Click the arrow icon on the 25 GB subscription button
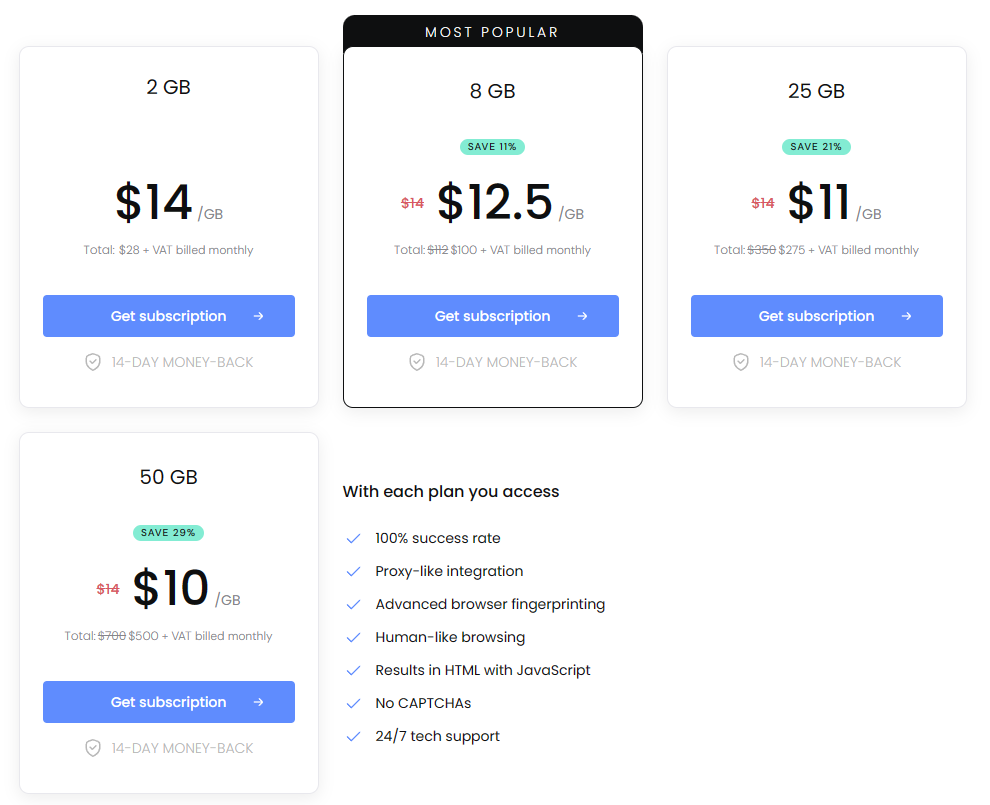The width and height of the screenshot is (990, 805). (907, 316)
